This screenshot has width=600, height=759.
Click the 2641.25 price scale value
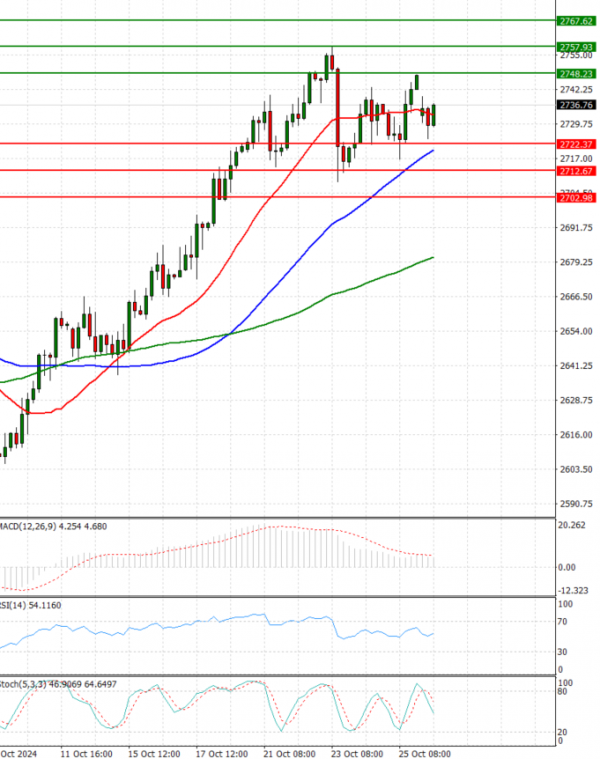tap(576, 365)
